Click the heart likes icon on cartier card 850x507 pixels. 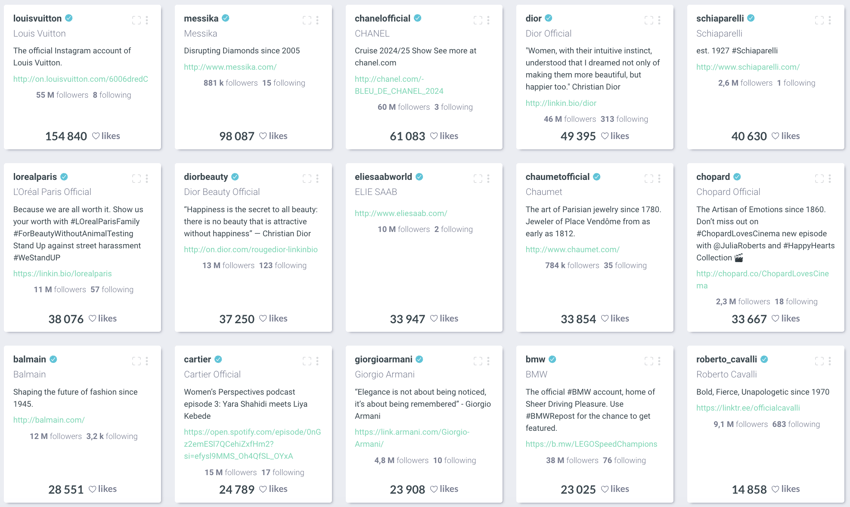pos(263,489)
